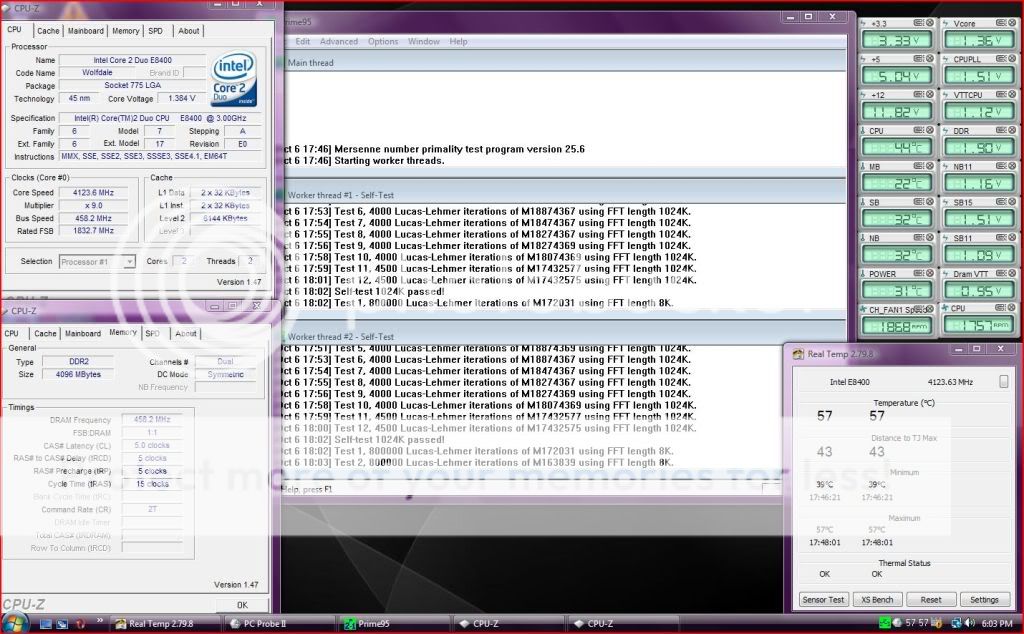Open Real Temp Settings button
Viewport: 1024px width, 634px height.
[984, 599]
